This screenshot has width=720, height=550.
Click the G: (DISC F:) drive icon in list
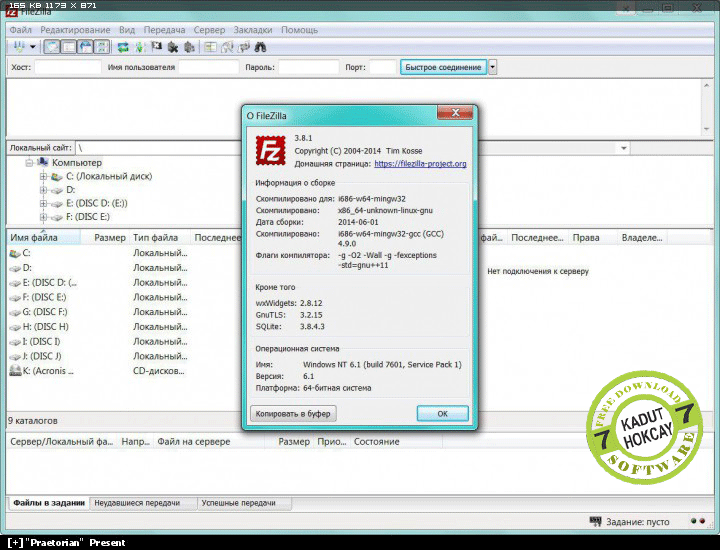coord(15,313)
